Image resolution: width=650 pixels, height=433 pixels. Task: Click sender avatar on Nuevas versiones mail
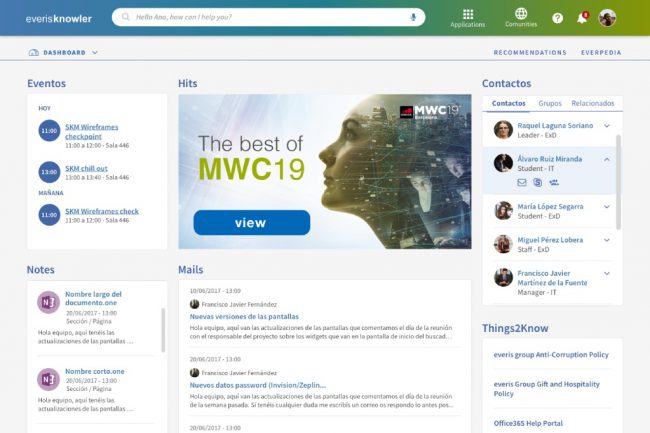pos(194,304)
